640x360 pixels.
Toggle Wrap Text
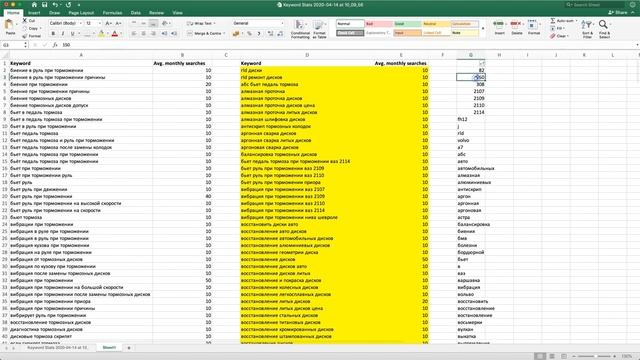(200, 24)
